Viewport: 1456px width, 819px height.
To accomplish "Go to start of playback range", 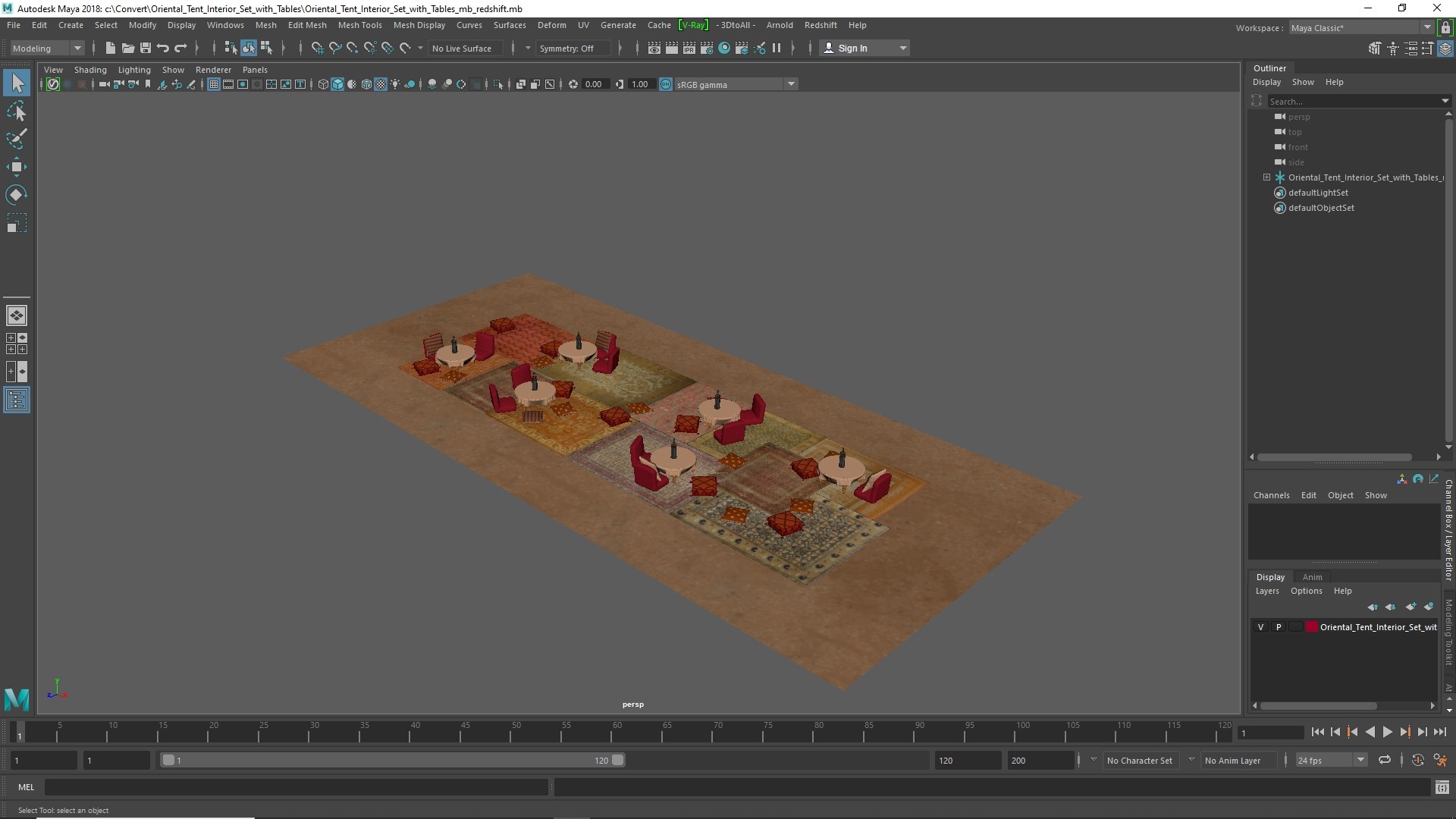I will (1318, 732).
